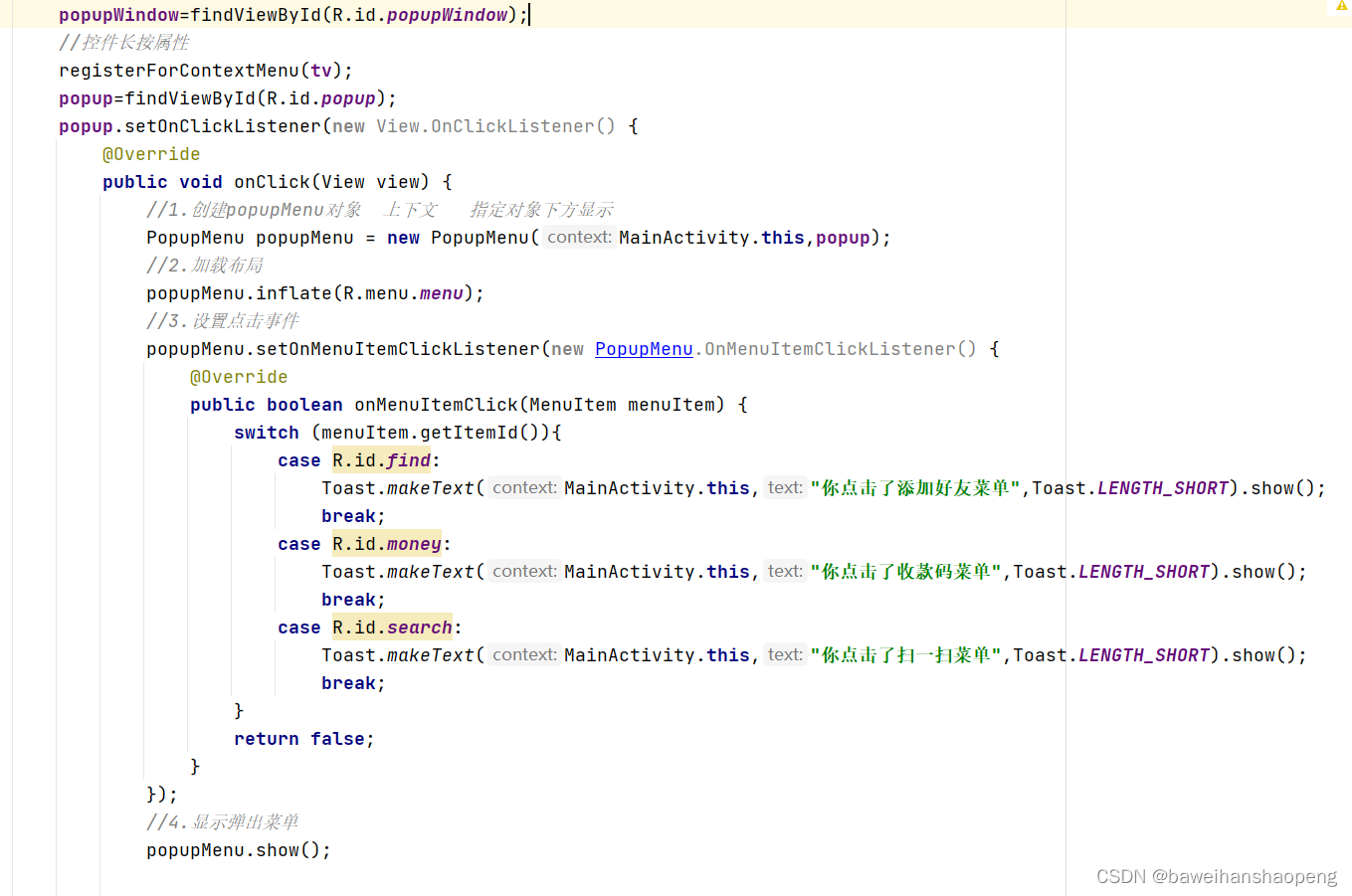Click the context: inlay hint beside MainActivity.this

[x=578, y=237]
